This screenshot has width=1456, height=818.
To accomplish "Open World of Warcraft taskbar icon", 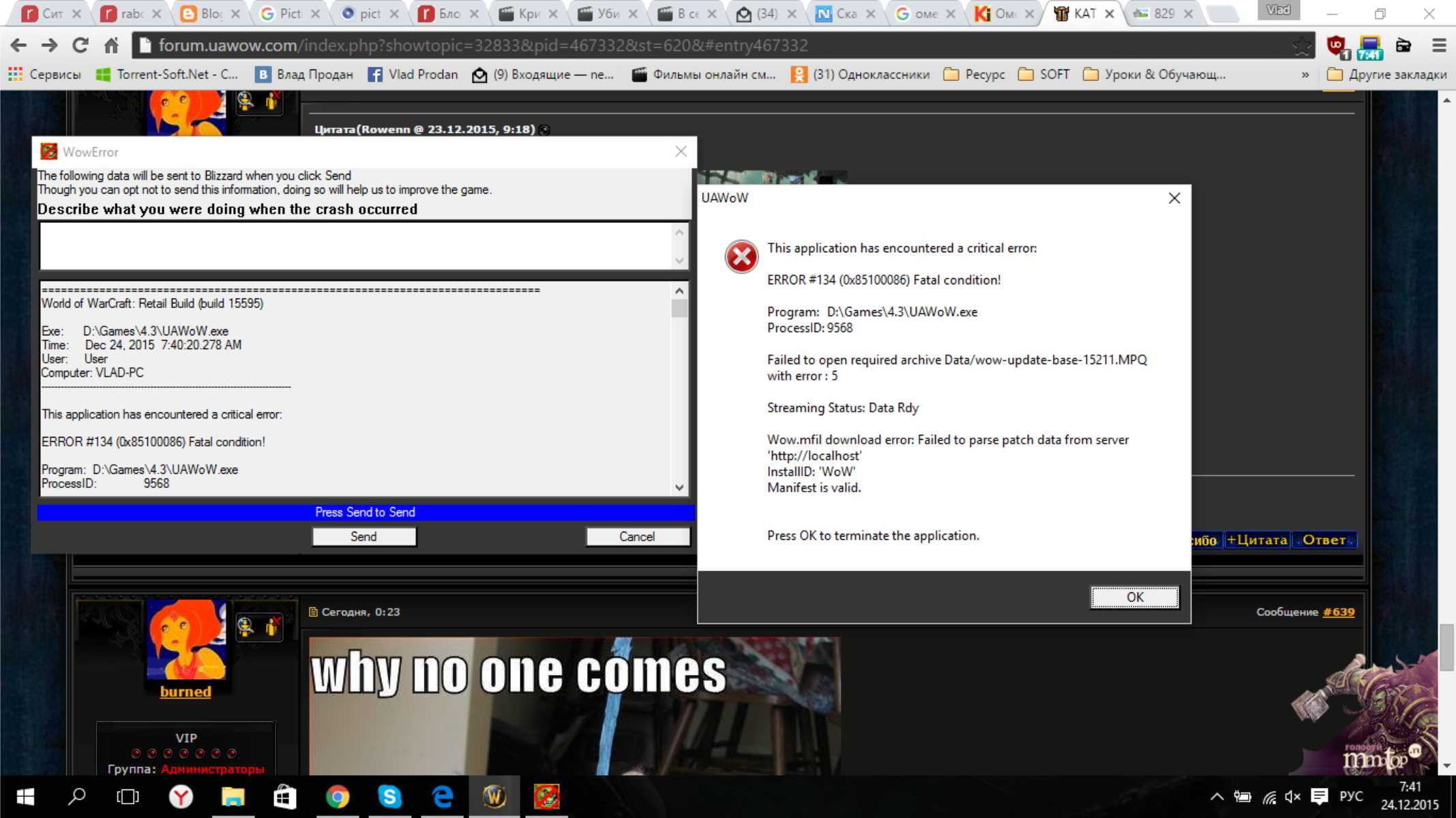I will (x=494, y=796).
